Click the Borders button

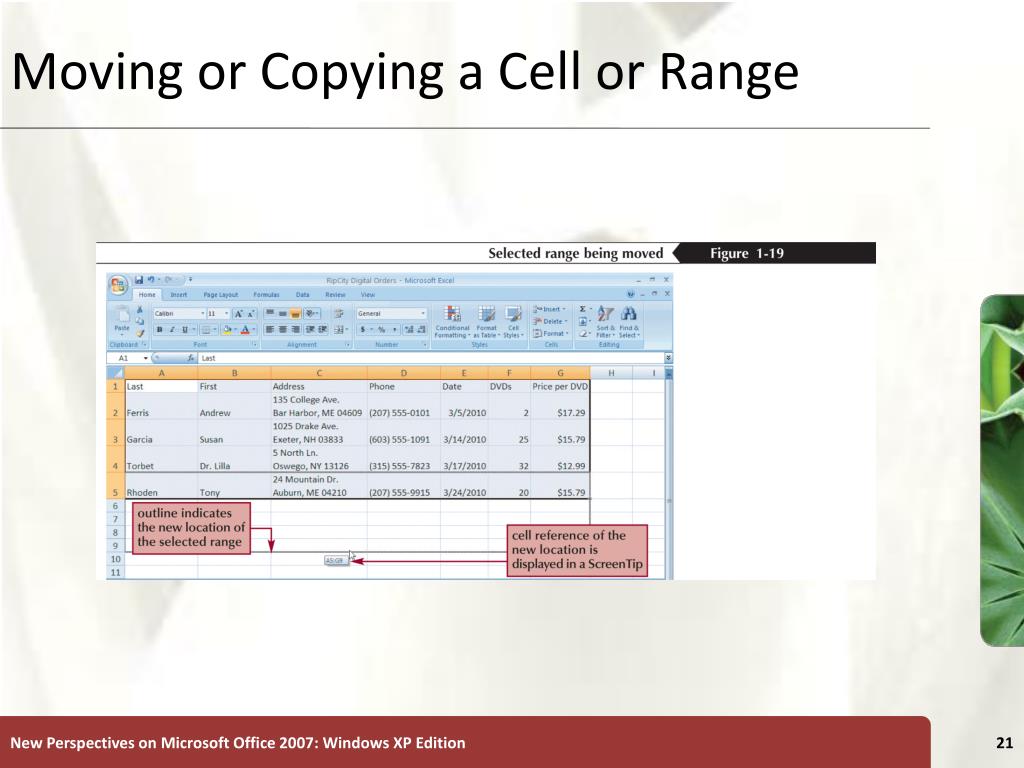pos(206,330)
